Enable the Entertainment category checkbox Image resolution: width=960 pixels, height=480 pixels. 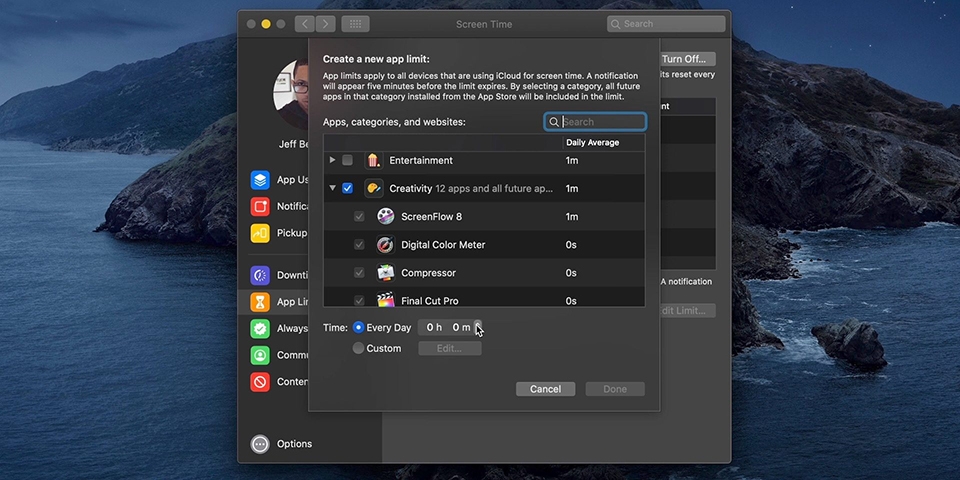(x=347, y=160)
